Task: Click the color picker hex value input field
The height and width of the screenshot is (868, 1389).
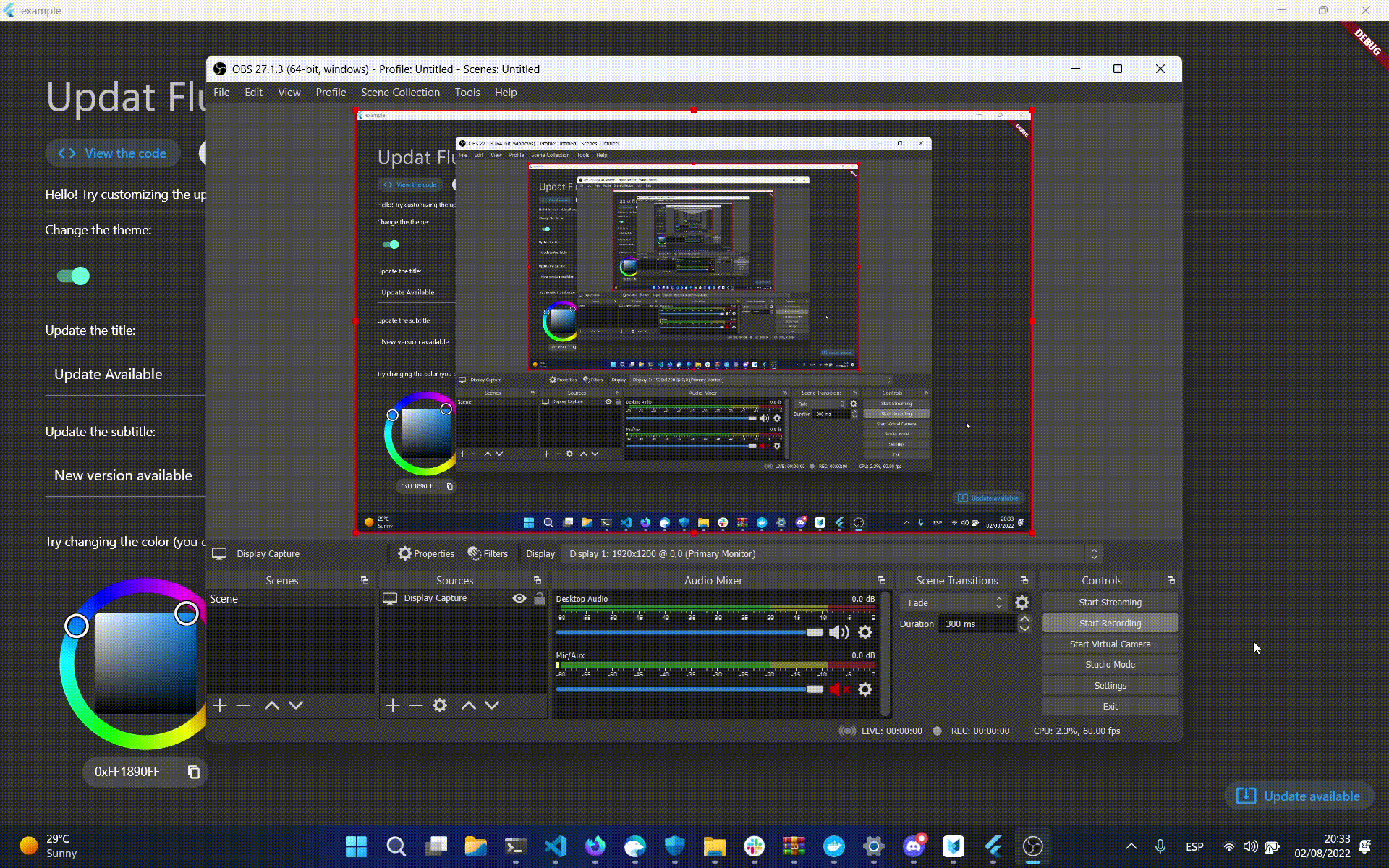Action: click(x=126, y=771)
